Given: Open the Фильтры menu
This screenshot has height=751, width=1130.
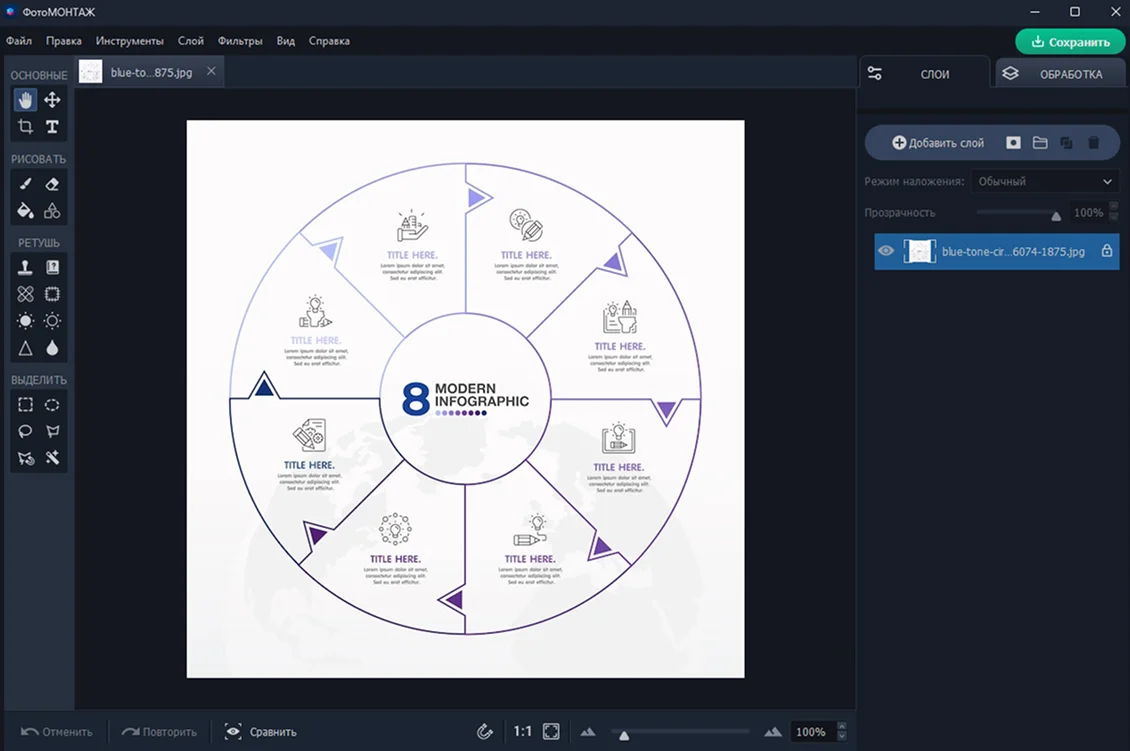Looking at the screenshot, I should [x=240, y=41].
